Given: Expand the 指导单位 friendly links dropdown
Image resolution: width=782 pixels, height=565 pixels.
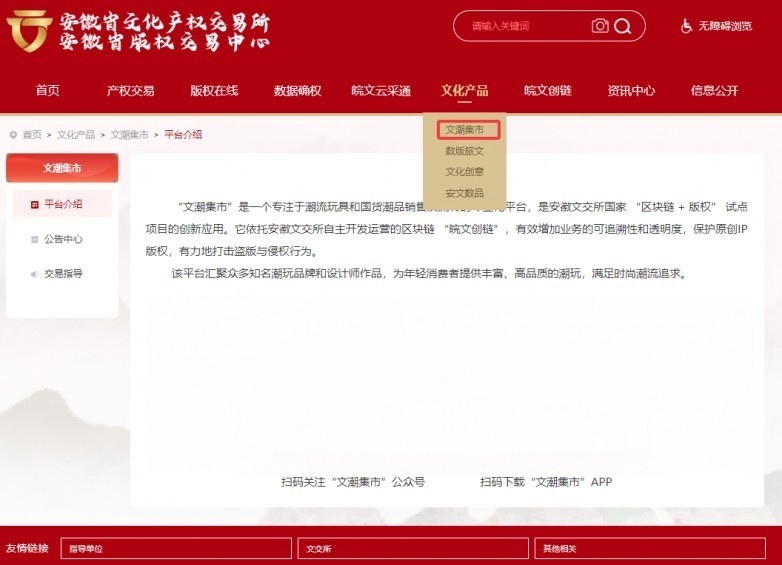Looking at the screenshot, I should coord(176,549).
